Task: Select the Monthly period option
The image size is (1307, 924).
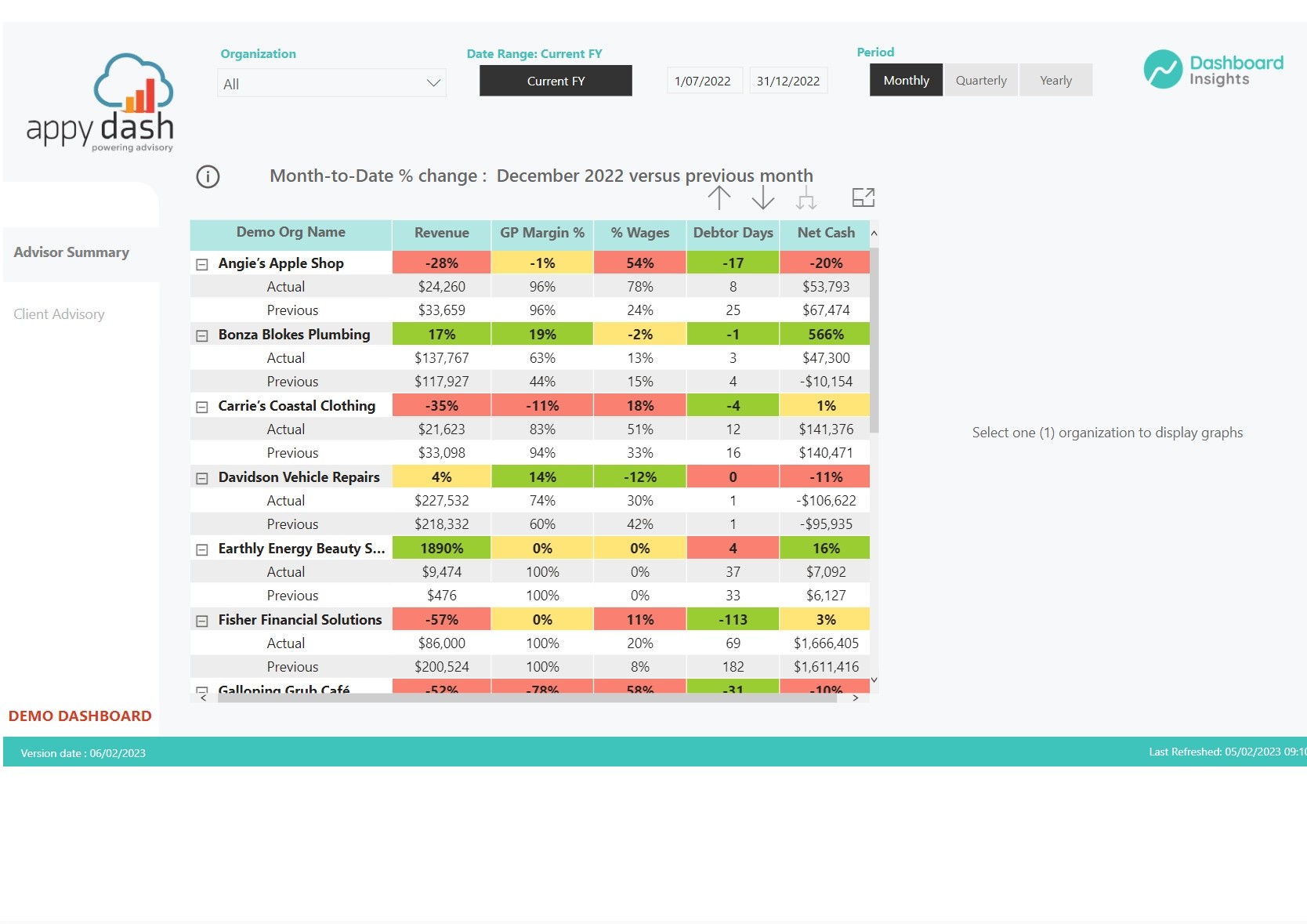Action: (x=906, y=81)
